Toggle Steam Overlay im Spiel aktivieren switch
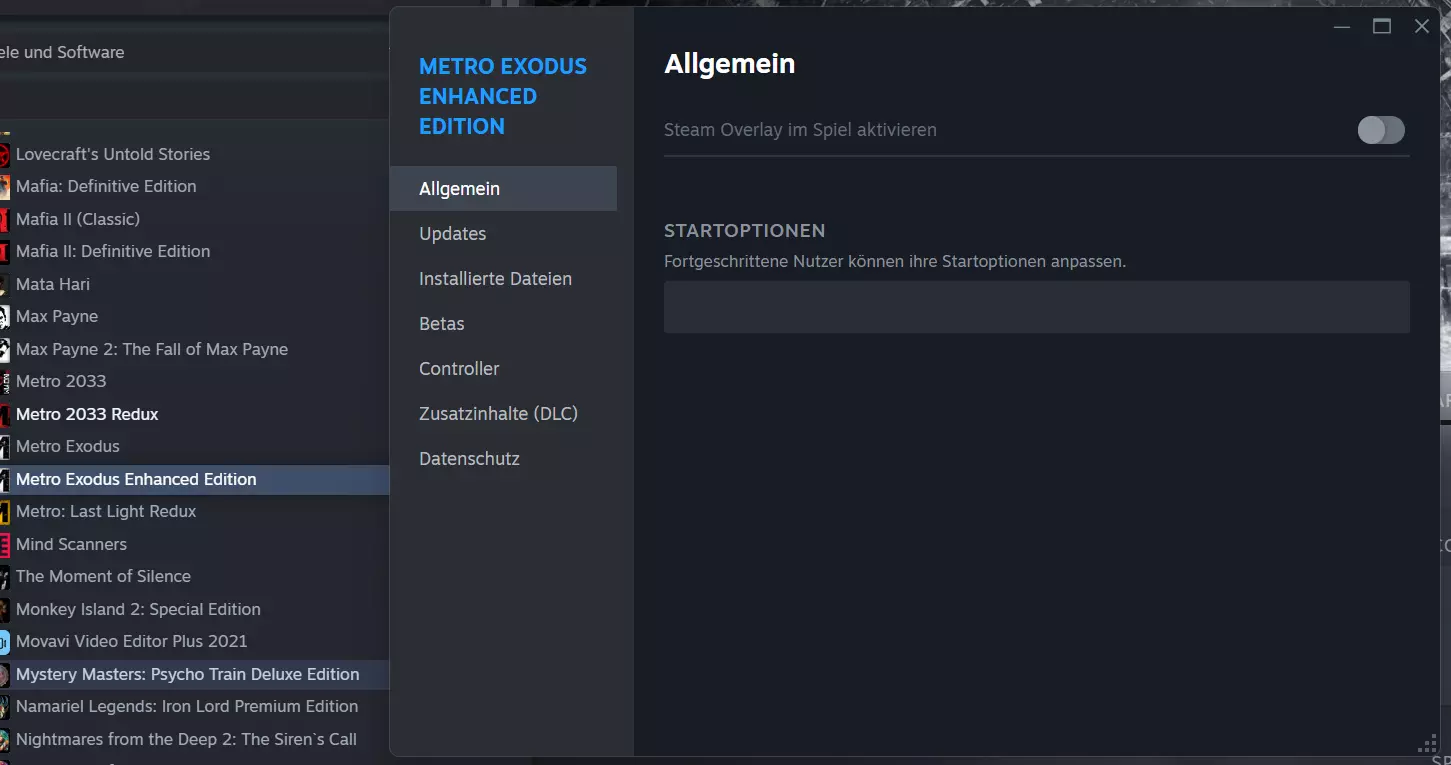 pos(1381,130)
